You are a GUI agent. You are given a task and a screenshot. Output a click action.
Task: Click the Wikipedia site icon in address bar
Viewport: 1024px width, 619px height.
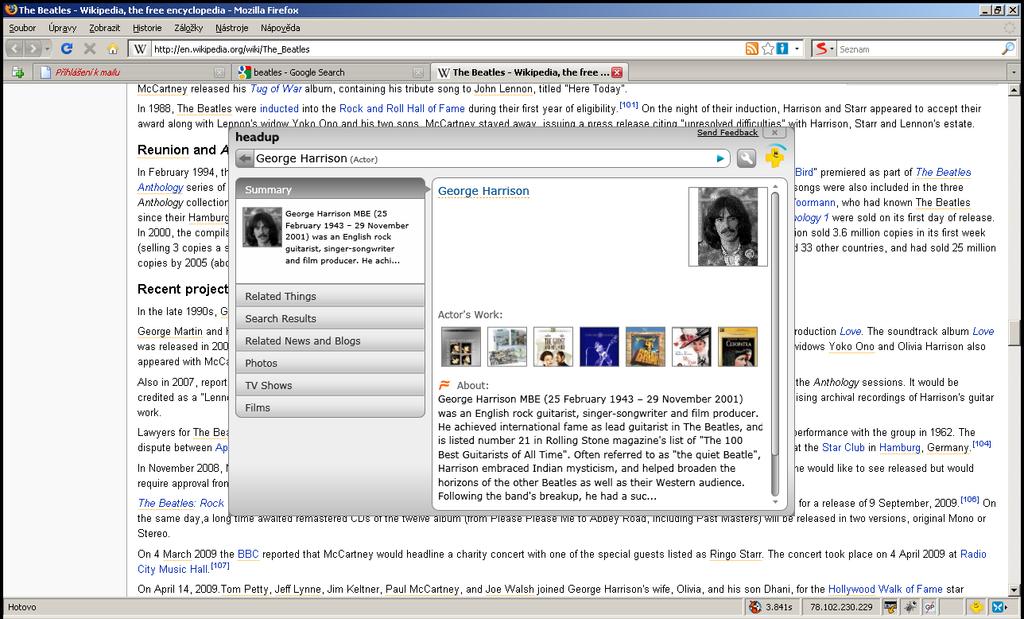coord(140,49)
